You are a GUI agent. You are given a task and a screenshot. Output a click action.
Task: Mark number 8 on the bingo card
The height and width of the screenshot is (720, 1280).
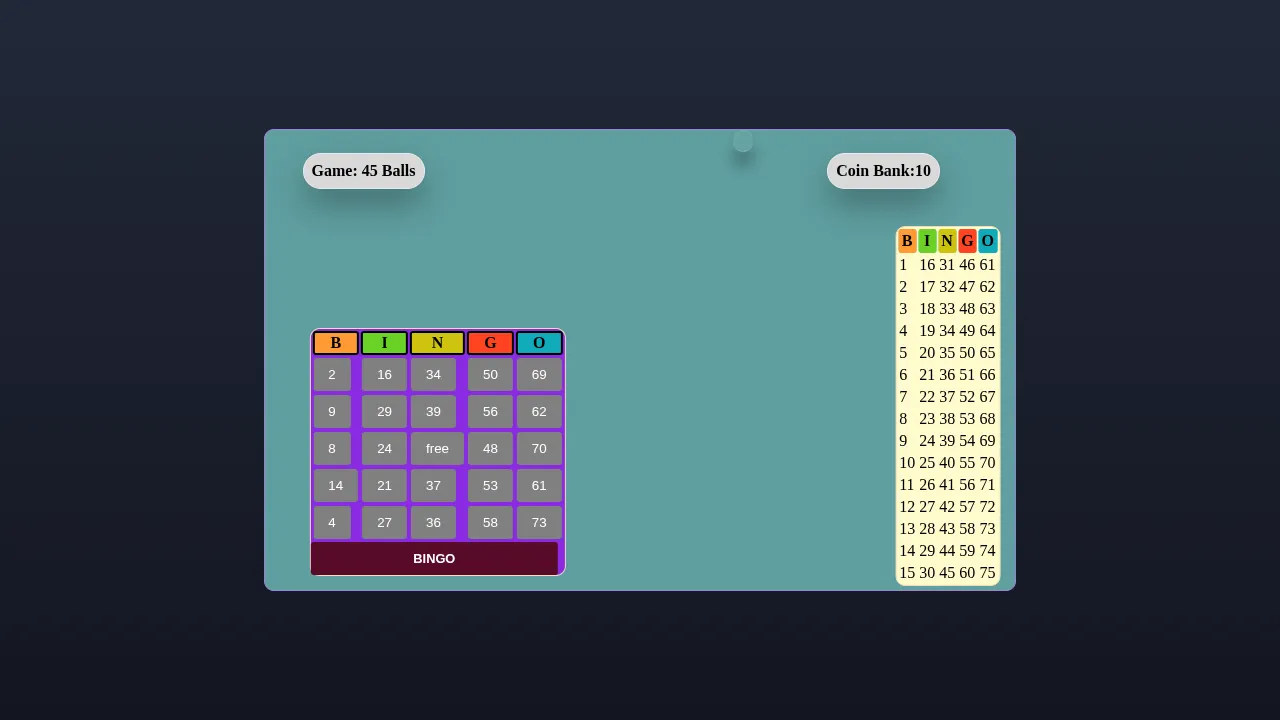click(x=332, y=449)
